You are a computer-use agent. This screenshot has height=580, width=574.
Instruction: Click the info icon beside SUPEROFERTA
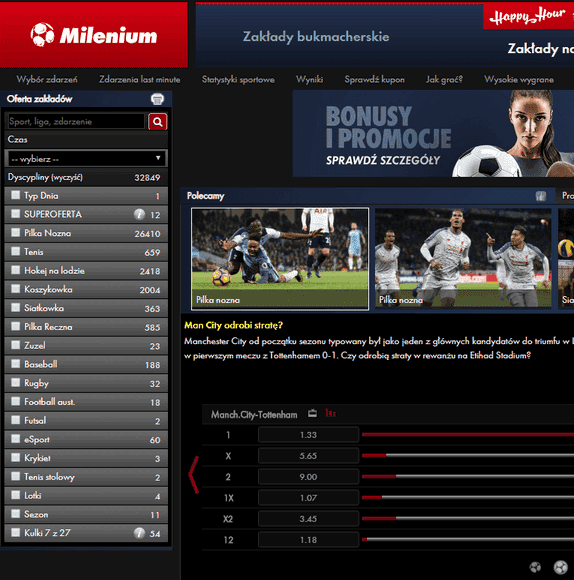coord(139,214)
